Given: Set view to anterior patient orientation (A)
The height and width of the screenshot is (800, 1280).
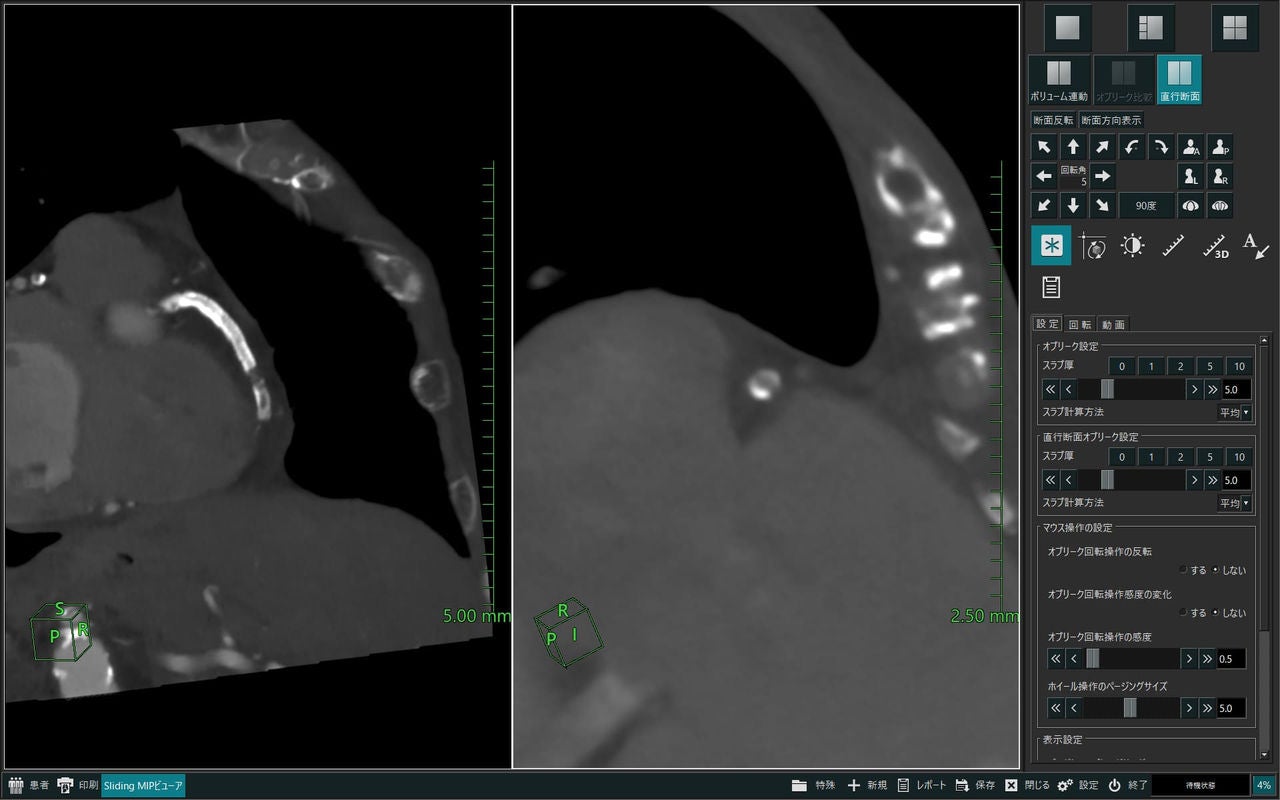Looking at the screenshot, I should point(1190,147).
